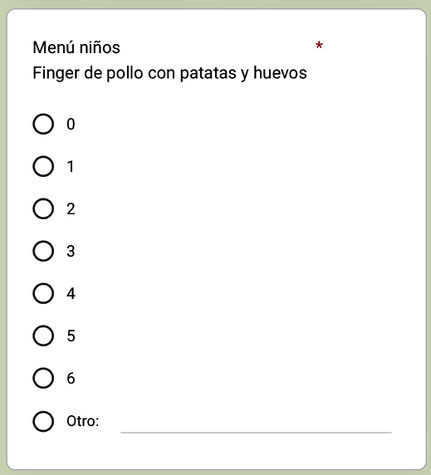Click the 'Otro:' label text
Viewport: 431px width, 475px height.
click(x=83, y=421)
